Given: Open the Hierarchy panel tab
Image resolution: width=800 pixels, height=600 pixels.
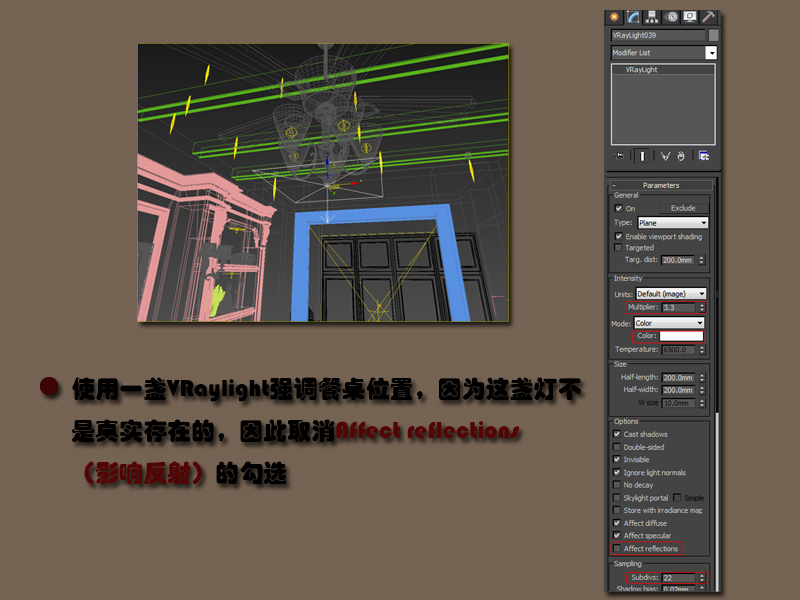Looking at the screenshot, I should 652,17.
